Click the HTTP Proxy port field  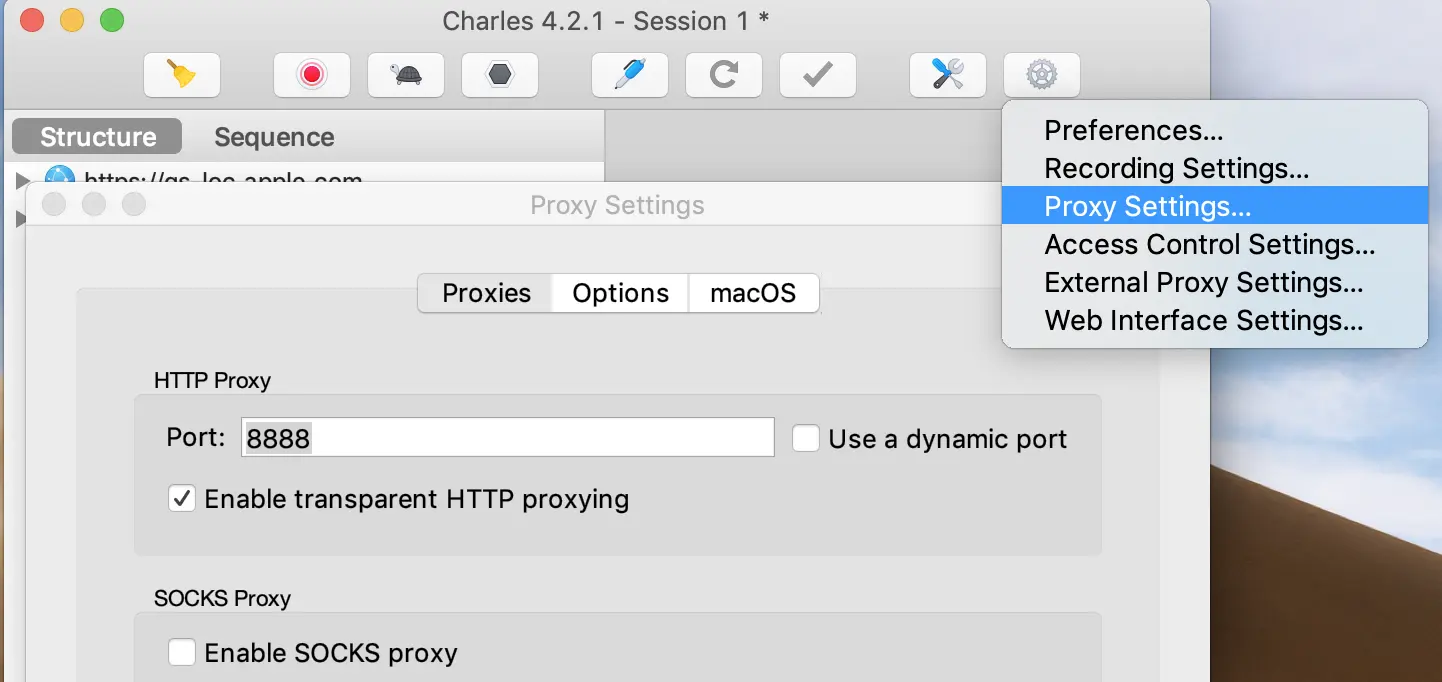(508, 438)
